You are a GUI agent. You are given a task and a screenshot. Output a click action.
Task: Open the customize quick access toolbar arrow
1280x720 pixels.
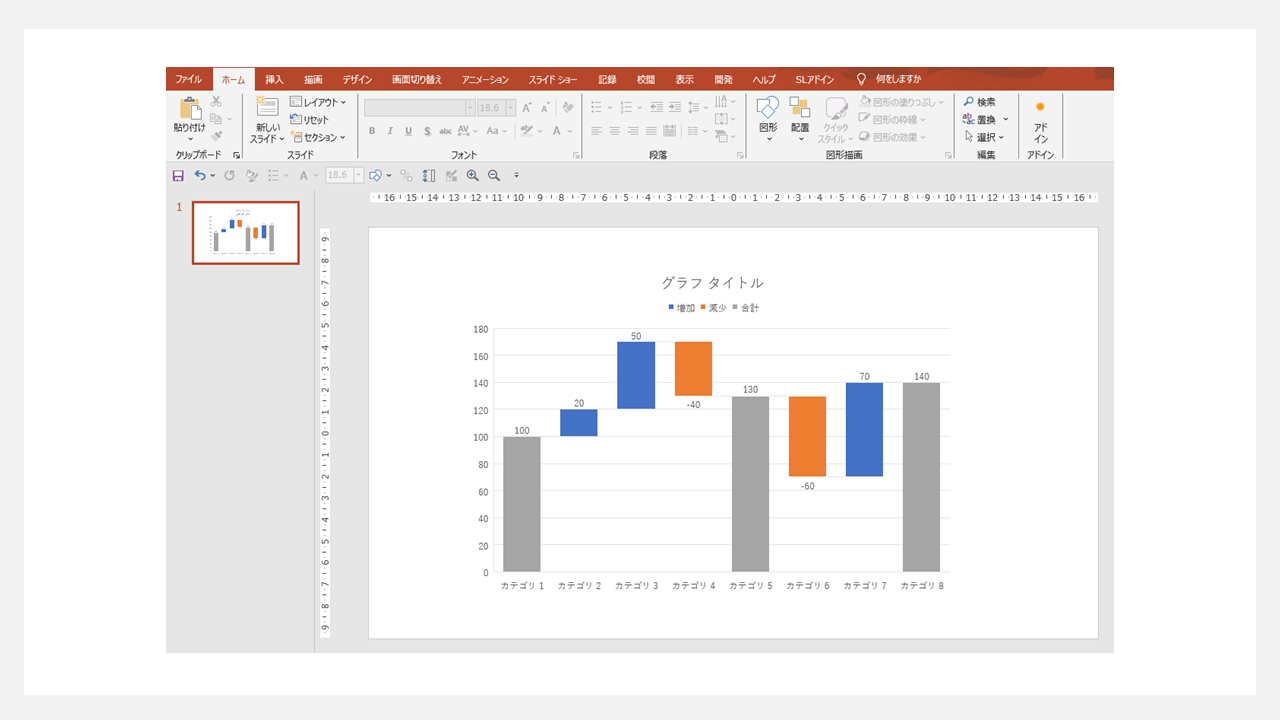[517, 175]
